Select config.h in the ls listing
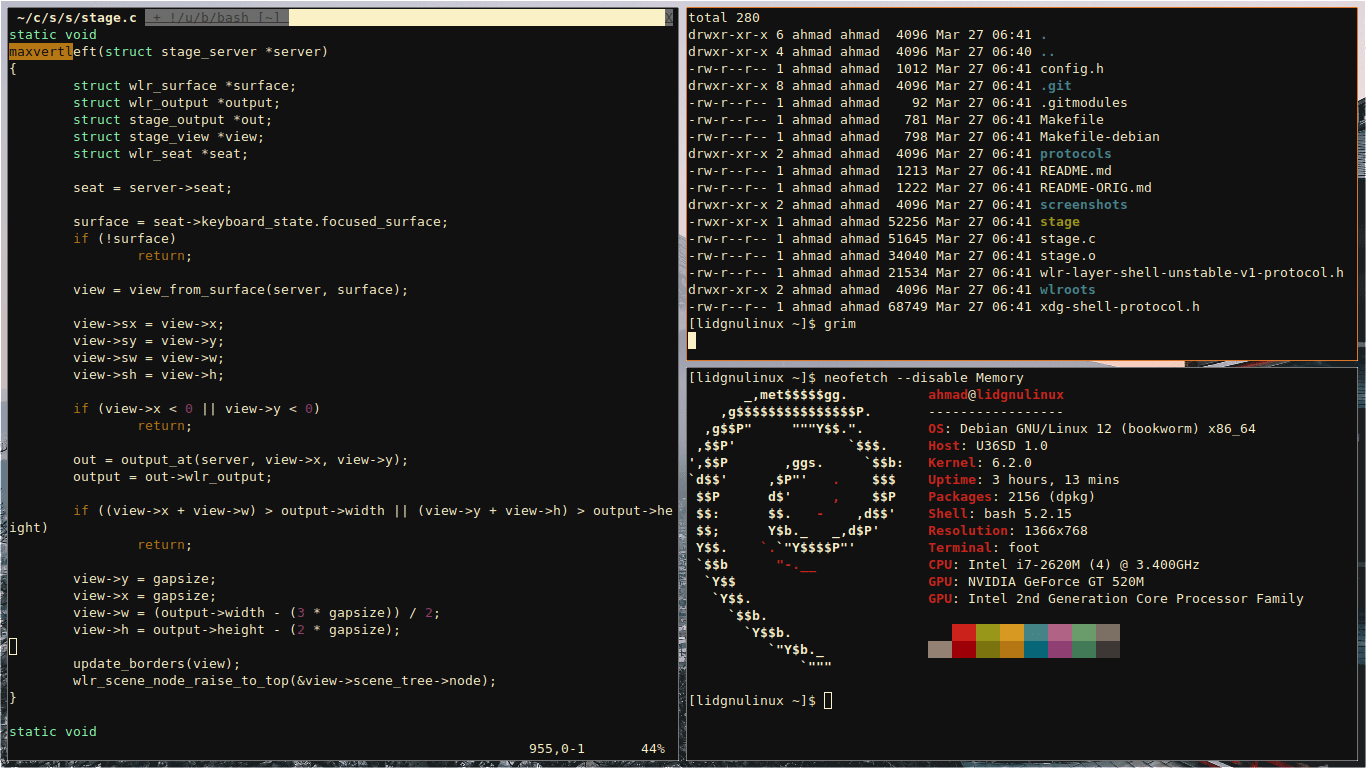Viewport: 1366px width, 768px height. click(x=1072, y=68)
